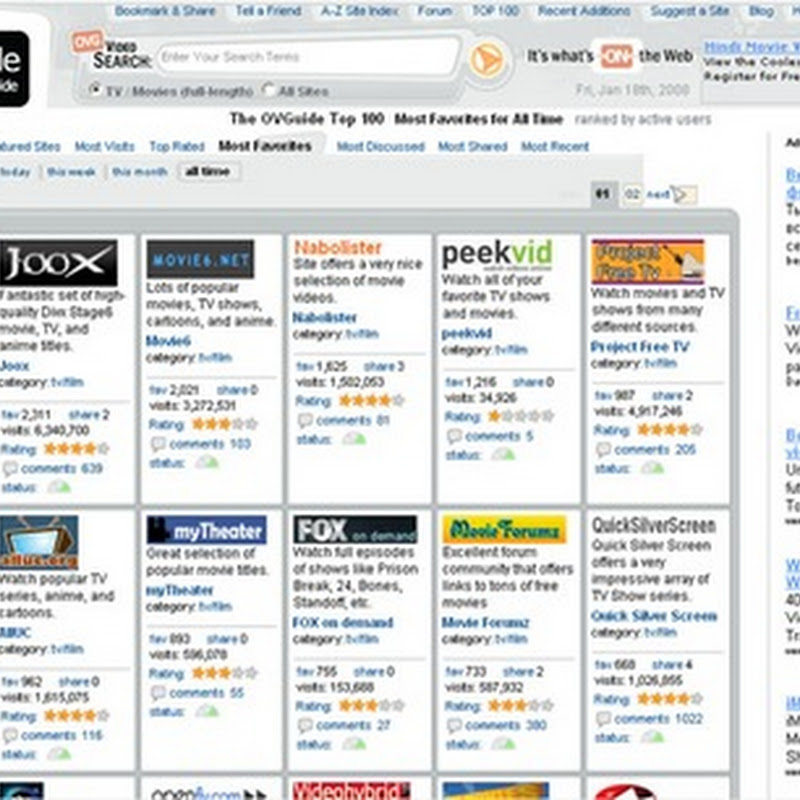The width and height of the screenshot is (800, 800).
Task: Click the Movie6.net logo thumbnail
Action: click(x=200, y=260)
